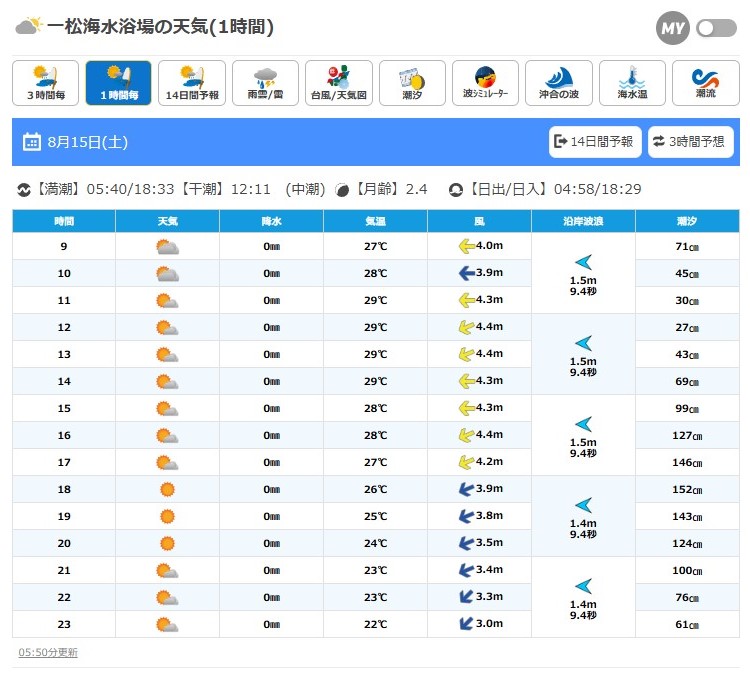Screen dimensions: 750x675
Task: Click the wind speed 3.8m
Action: coord(489,515)
